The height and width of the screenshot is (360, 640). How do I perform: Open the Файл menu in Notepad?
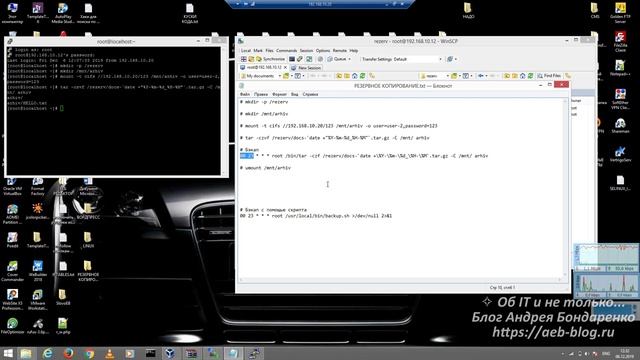tap(245, 94)
